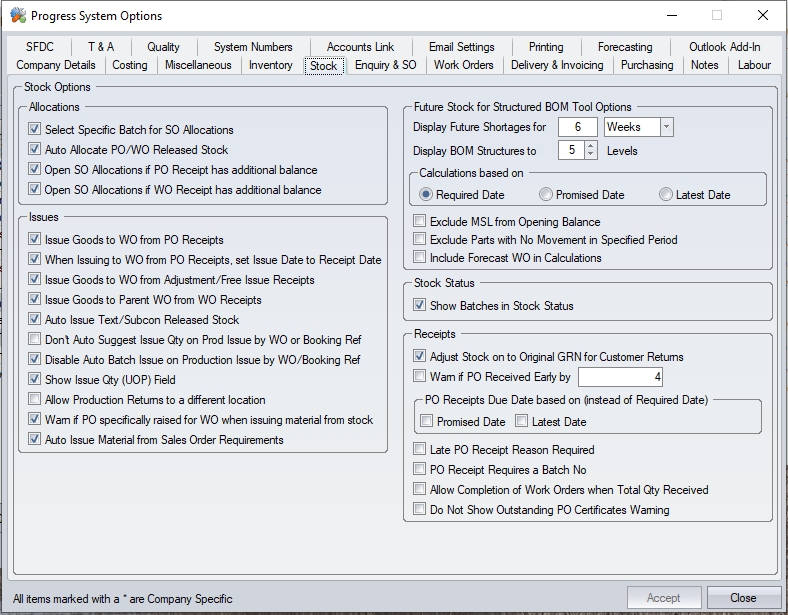Viewport: 788px width, 615px height.
Task: Toggle Auto Allocate PO/WO Released Stock
Action: click(35, 150)
